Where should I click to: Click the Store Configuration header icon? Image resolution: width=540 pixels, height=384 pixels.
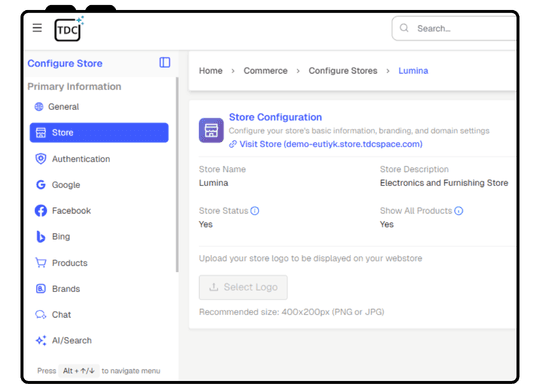click(x=211, y=130)
